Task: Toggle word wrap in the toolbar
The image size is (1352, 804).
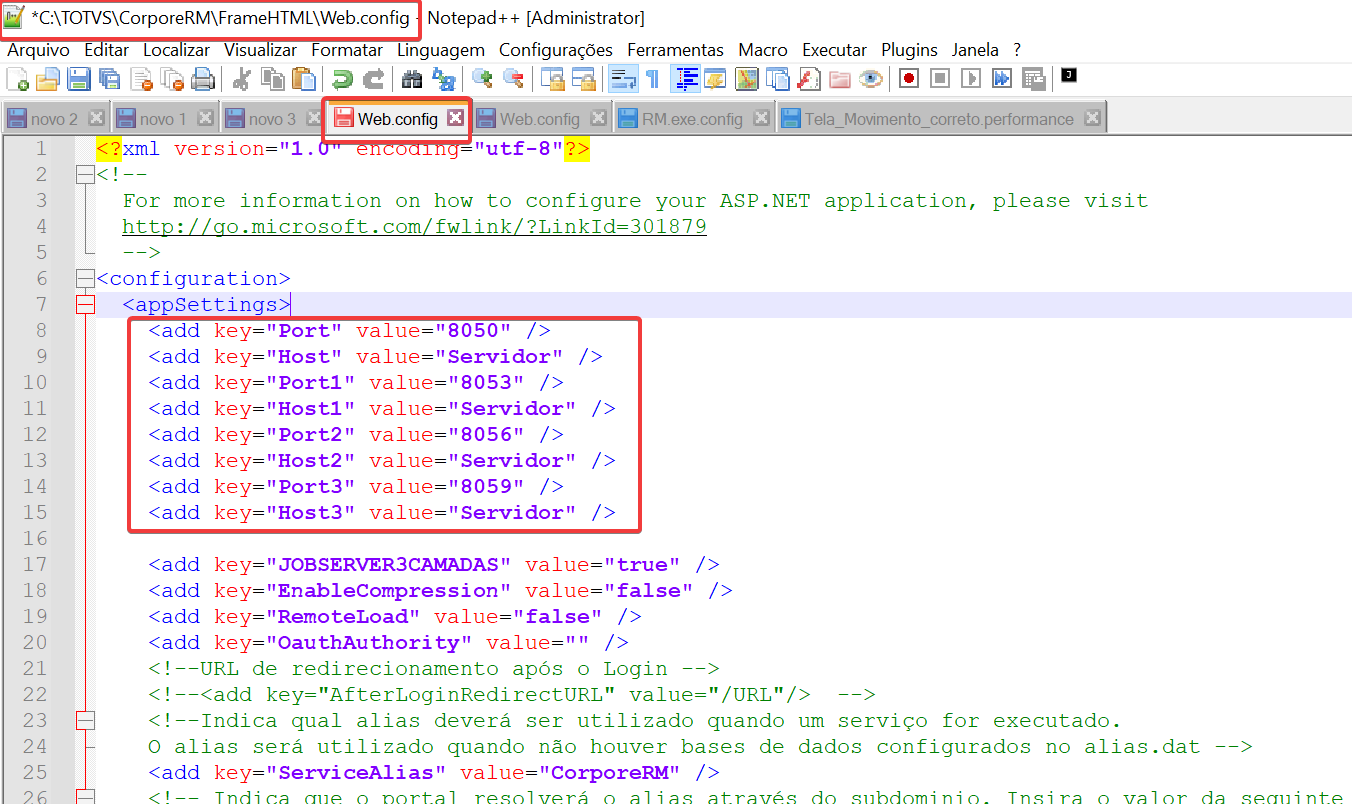Action: [x=623, y=79]
